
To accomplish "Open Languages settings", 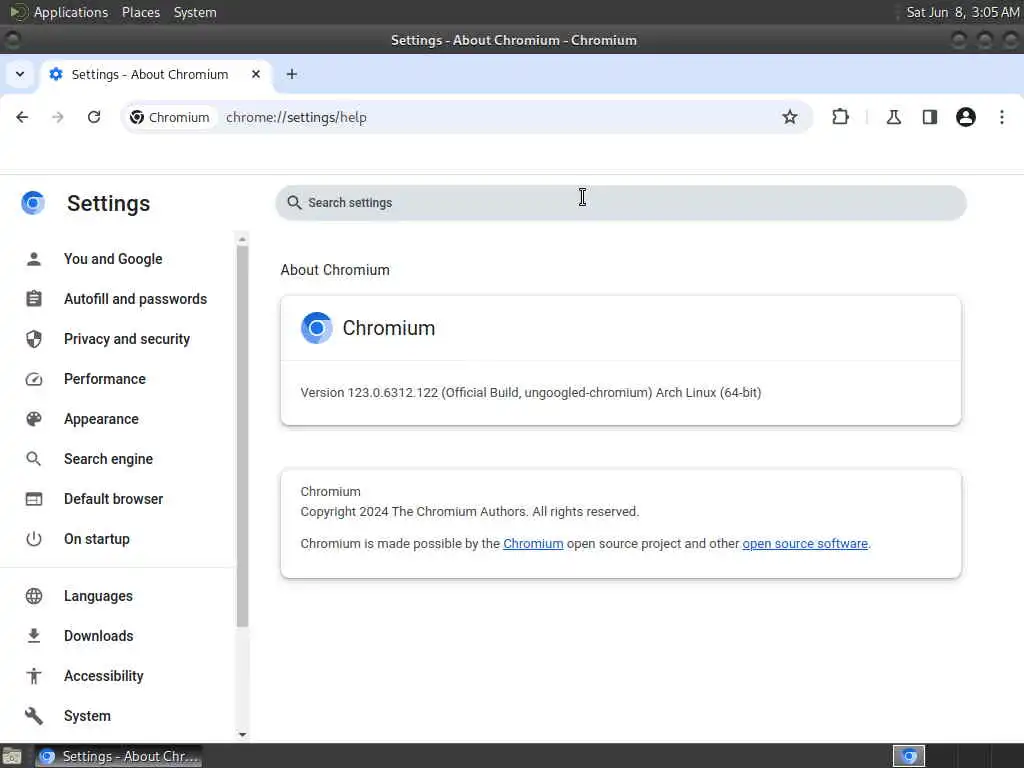I will [x=98, y=596].
